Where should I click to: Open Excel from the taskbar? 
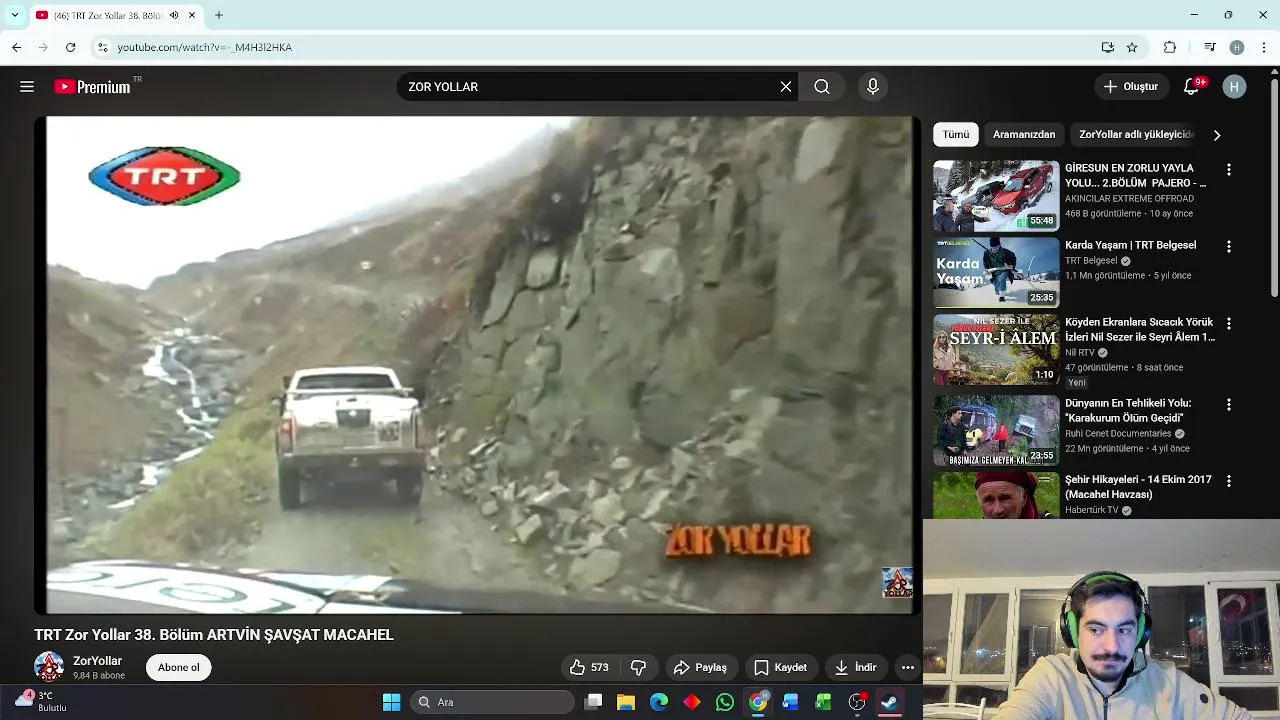(x=823, y=702)
